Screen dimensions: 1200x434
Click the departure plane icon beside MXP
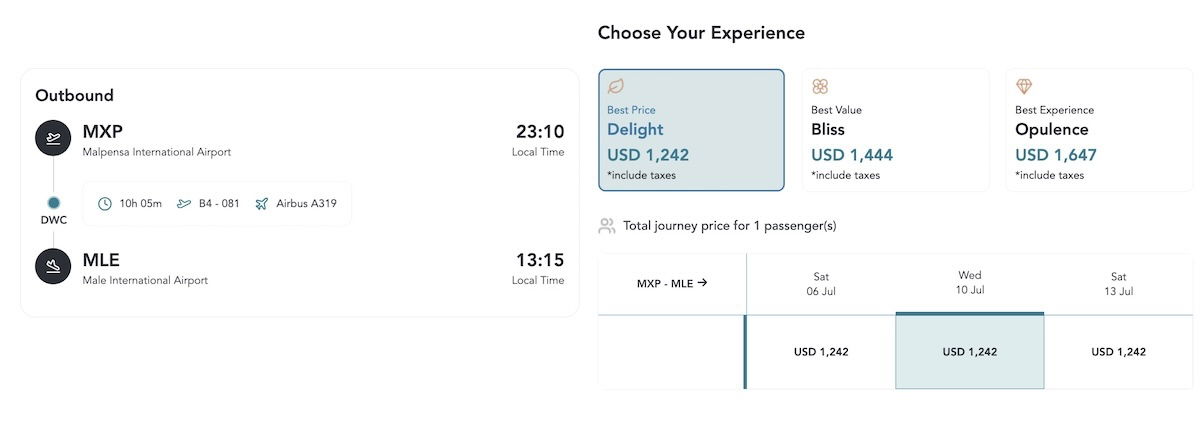(53, 138)
